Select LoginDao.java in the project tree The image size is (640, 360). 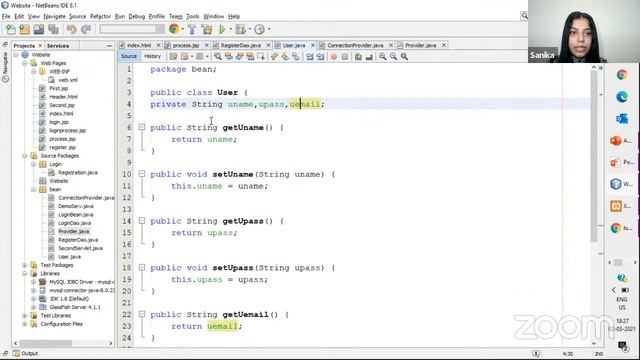coord(74,223)
